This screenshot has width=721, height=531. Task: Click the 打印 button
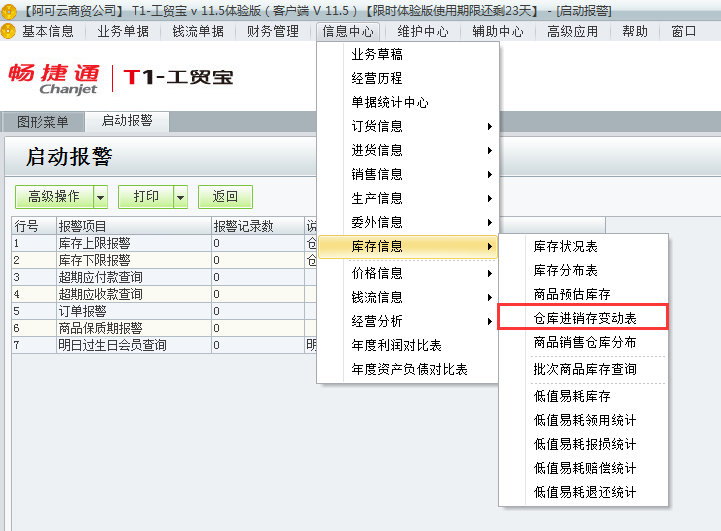146,197
